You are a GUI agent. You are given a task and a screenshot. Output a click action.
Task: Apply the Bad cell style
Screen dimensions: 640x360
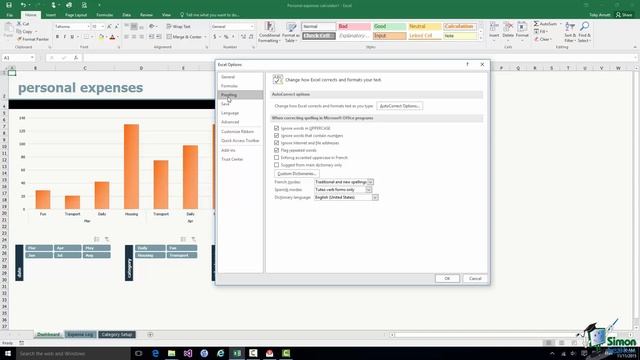coord(354,27)
